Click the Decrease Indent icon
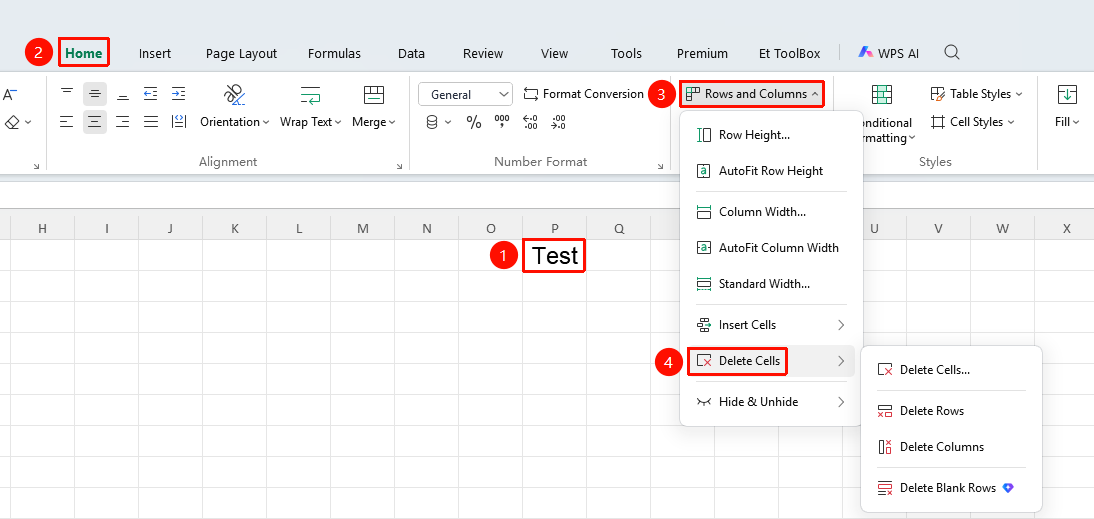 (151, 93)
